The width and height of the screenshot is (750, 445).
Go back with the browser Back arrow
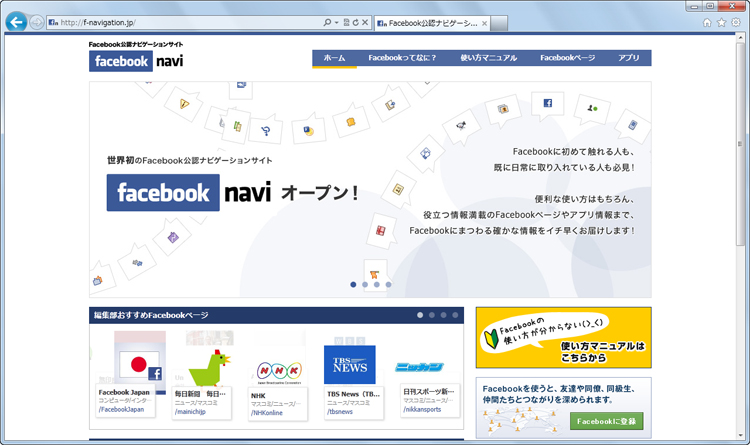point(16,22)
